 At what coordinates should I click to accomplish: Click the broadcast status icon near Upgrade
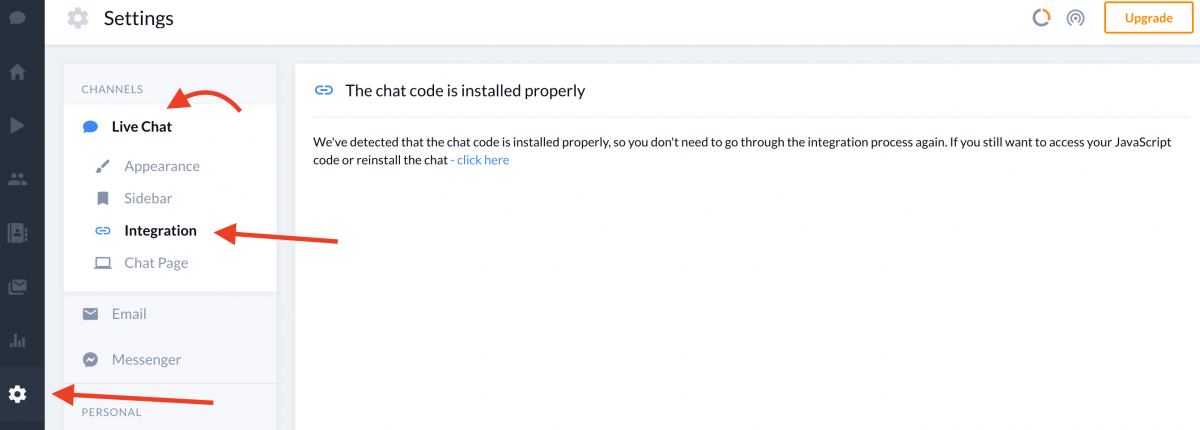click(x=1075, y=18)
